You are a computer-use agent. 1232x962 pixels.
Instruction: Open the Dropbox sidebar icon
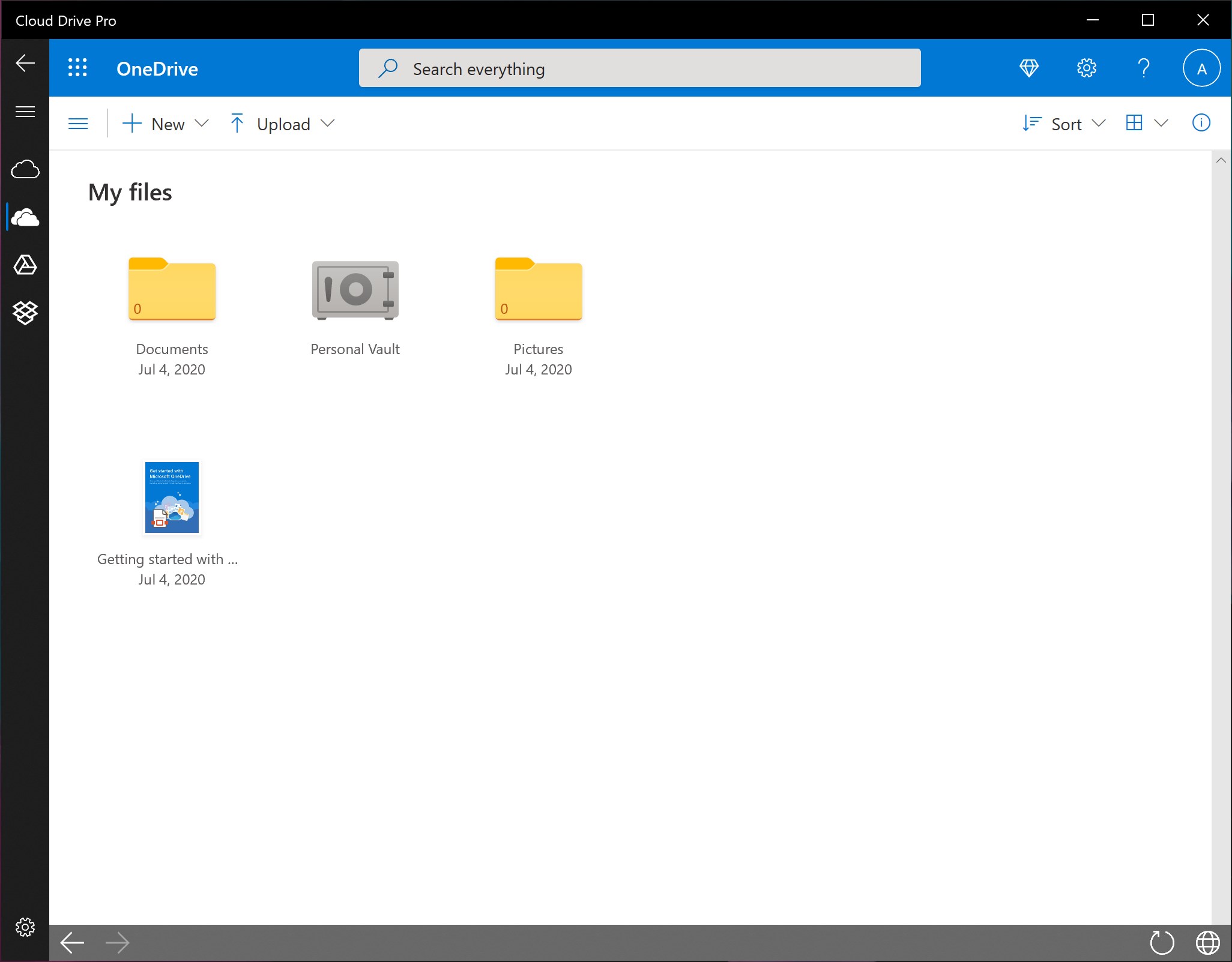coord(25,313)
